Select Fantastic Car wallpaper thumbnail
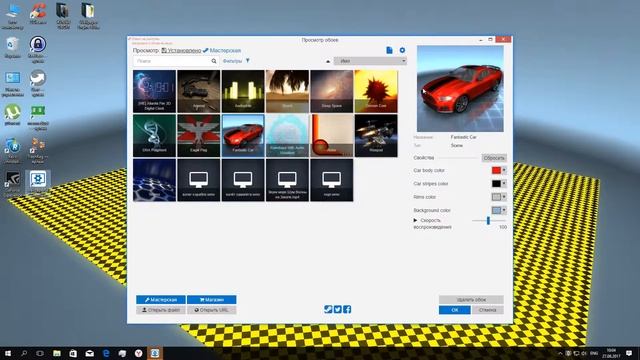 (243, 136)
